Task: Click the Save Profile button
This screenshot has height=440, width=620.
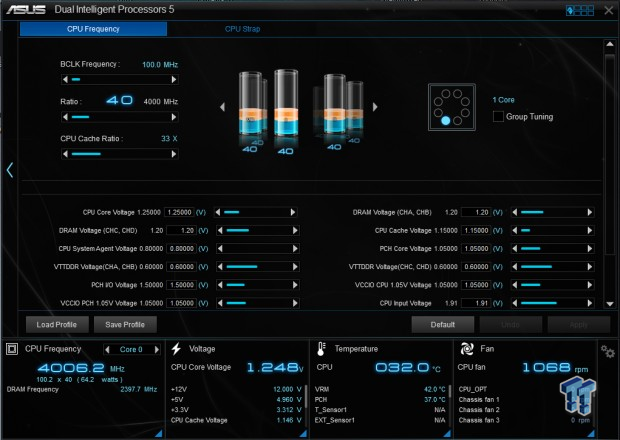Action: (x=125, y=325)
